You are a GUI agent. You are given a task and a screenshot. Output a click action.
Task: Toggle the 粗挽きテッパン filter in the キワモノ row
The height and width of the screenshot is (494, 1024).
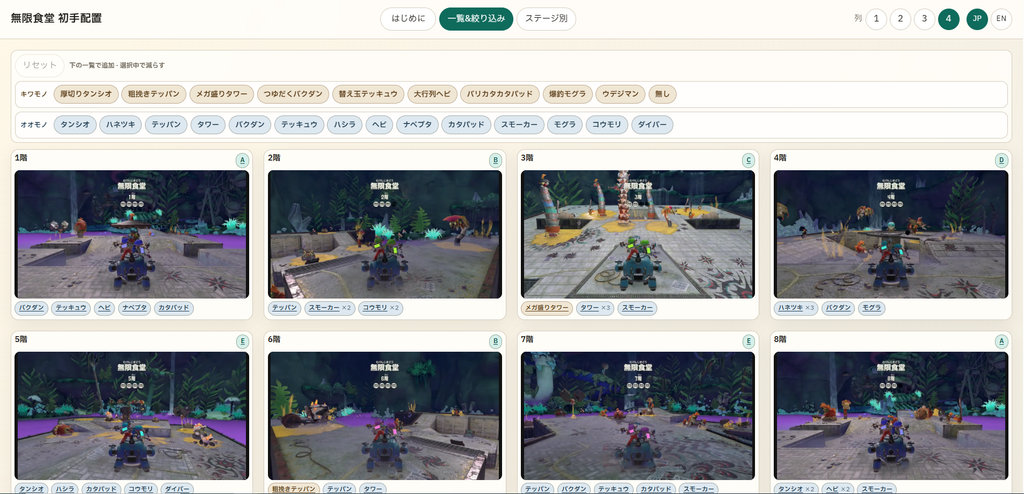pos(154,94)
